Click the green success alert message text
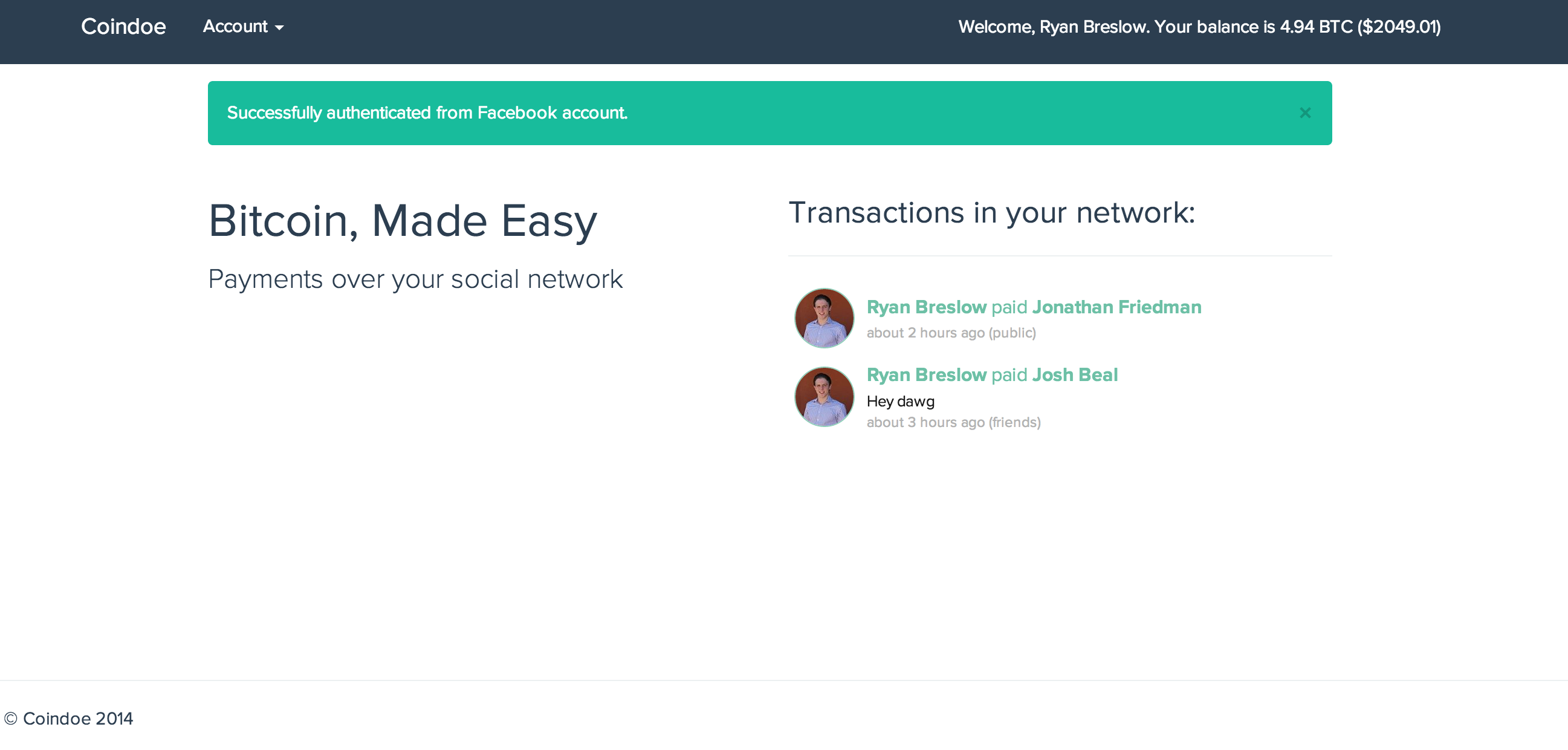1568x750 pixels. coord(427,112)
